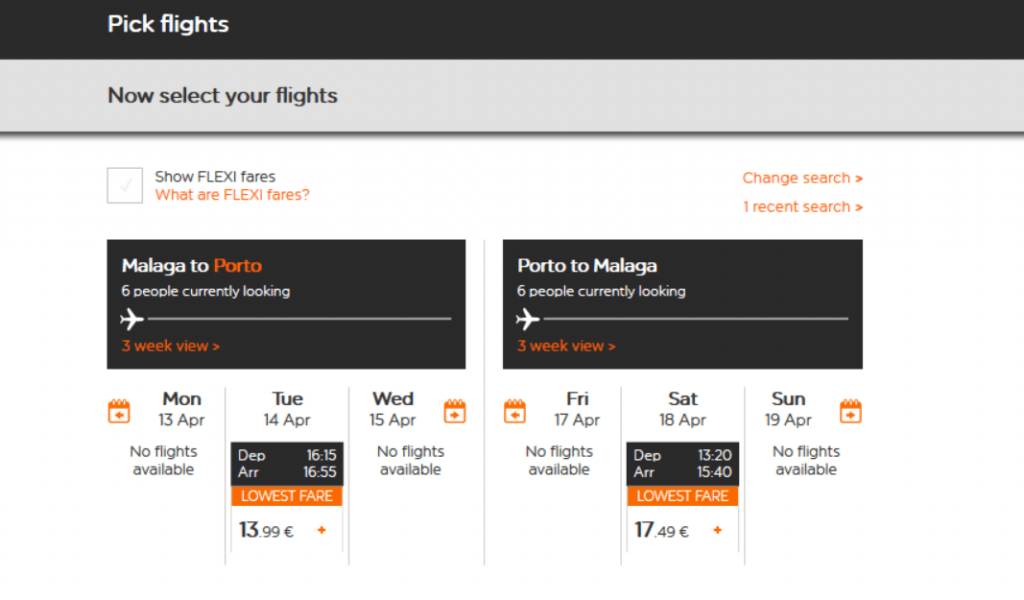
Task: Open What are FLEXI fares? link
Action: 232,195
